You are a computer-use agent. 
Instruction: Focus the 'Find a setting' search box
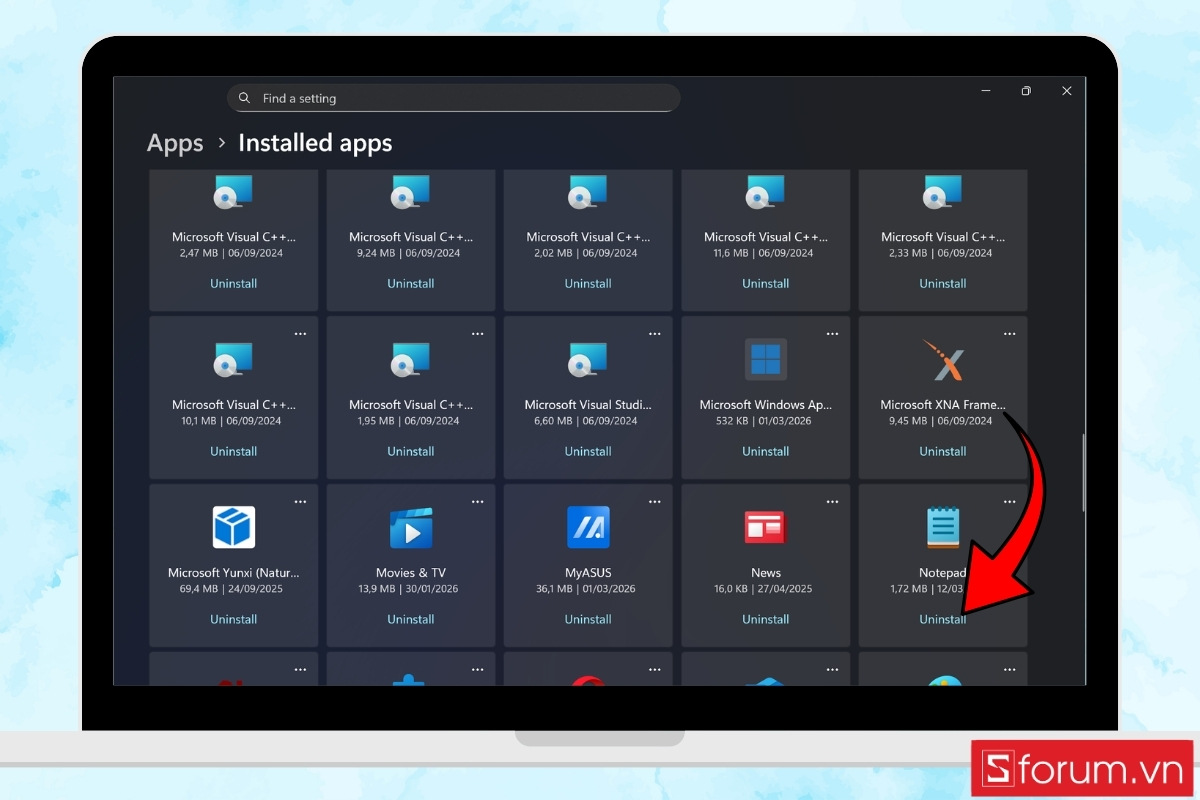click(454, 98)
